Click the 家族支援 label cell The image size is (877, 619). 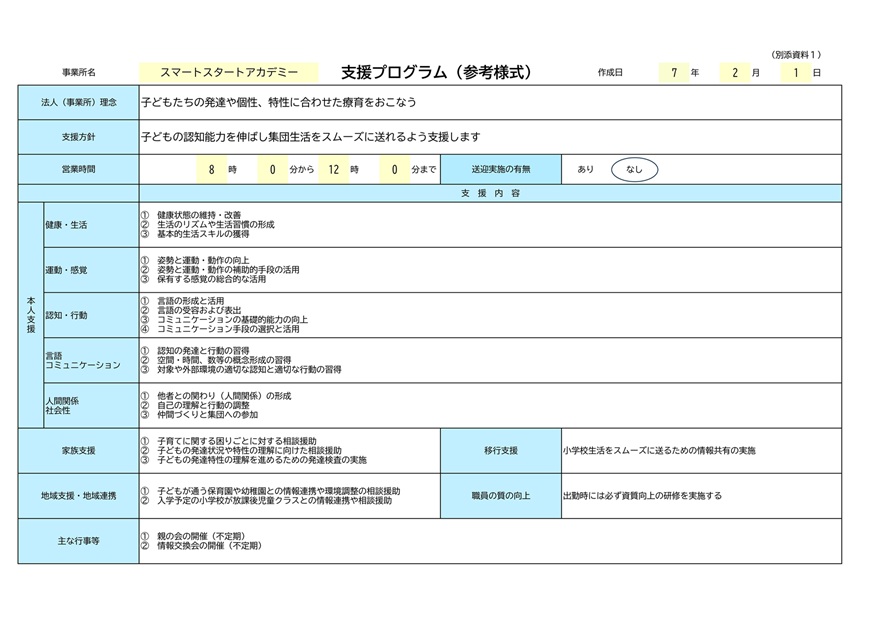[79, 451]
